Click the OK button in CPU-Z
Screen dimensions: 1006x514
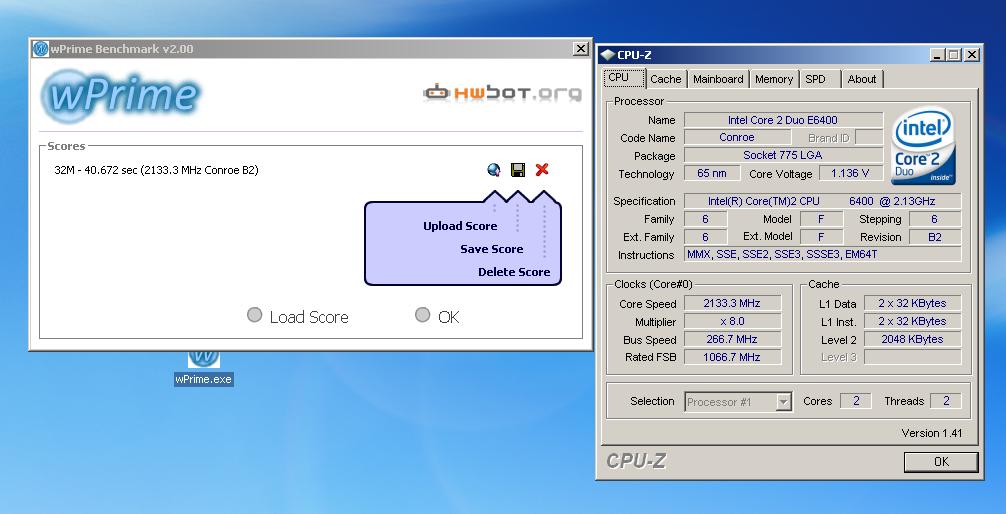tap(941, 461)
